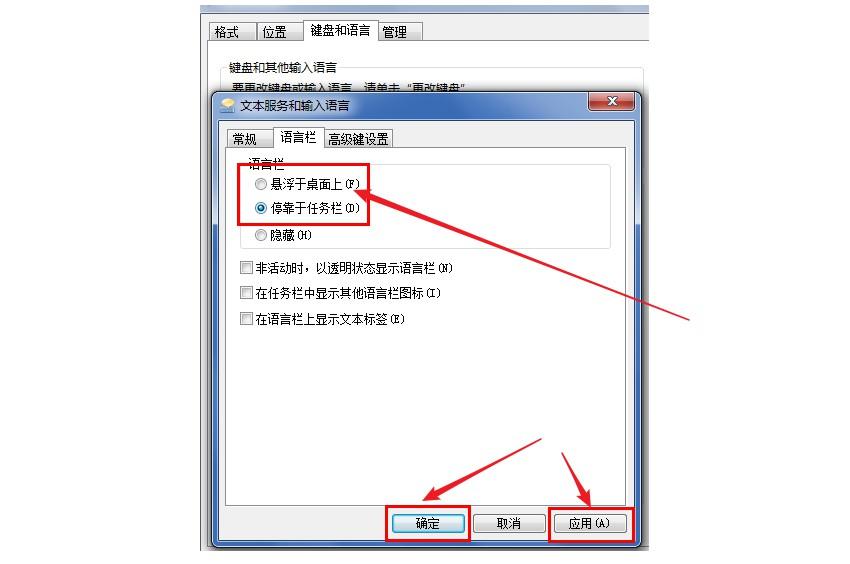Open the 语言栏 tab
The height and width of the screenshot is (564, 850).
(298, 137)
